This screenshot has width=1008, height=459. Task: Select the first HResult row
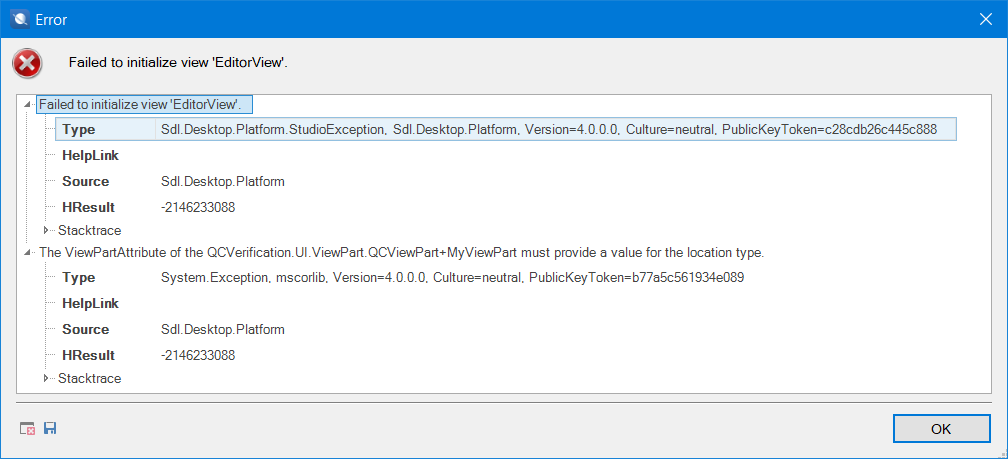tap(88, 207)
